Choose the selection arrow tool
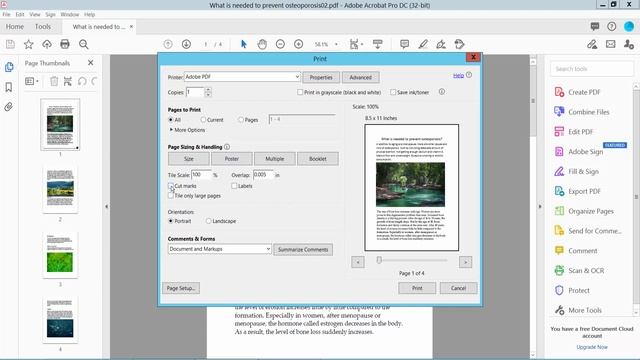The height and width of the screenshot is (360, 640). (244, 44)
